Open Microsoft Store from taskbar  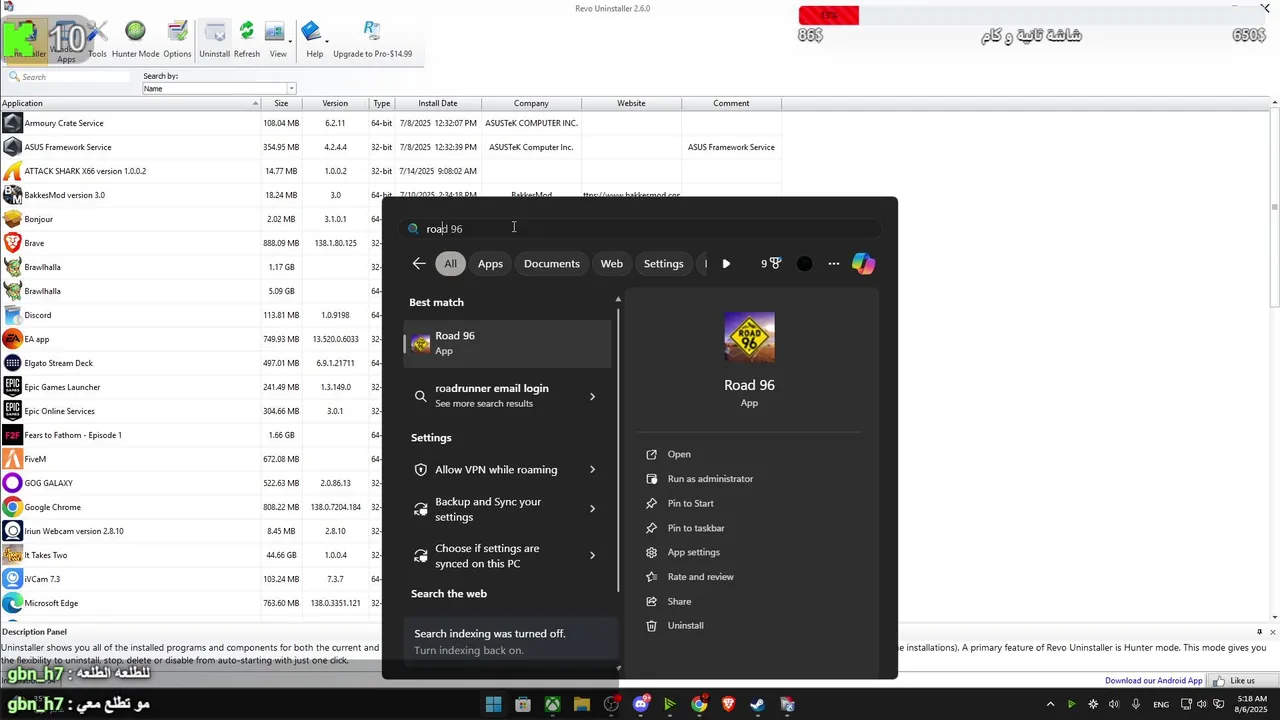tap(523, 705)
